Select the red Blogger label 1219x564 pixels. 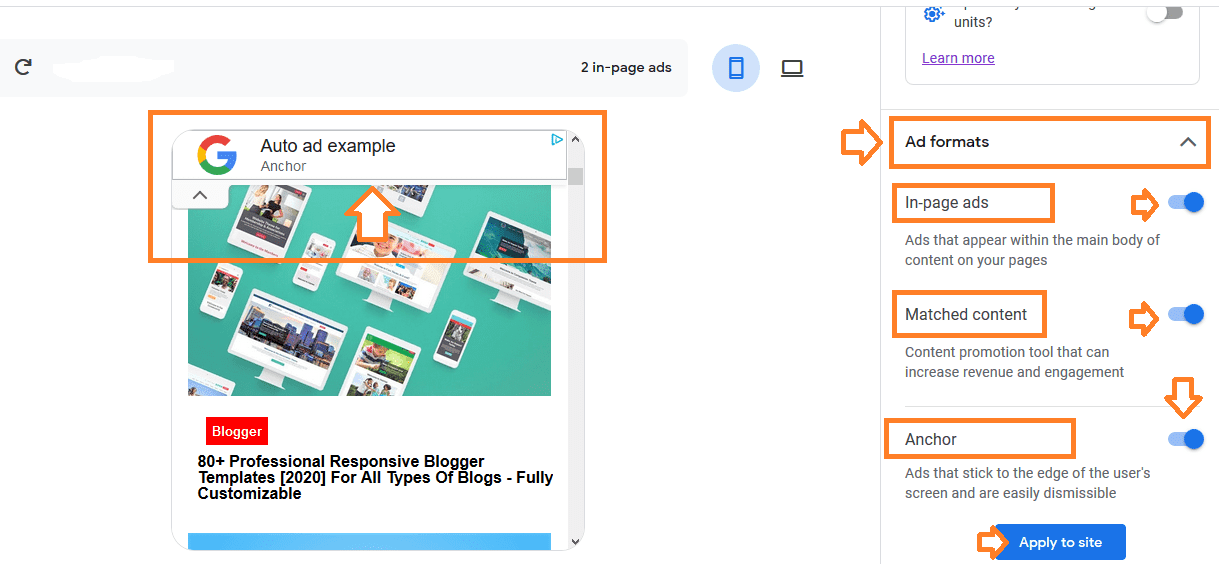tap(237, 431)
